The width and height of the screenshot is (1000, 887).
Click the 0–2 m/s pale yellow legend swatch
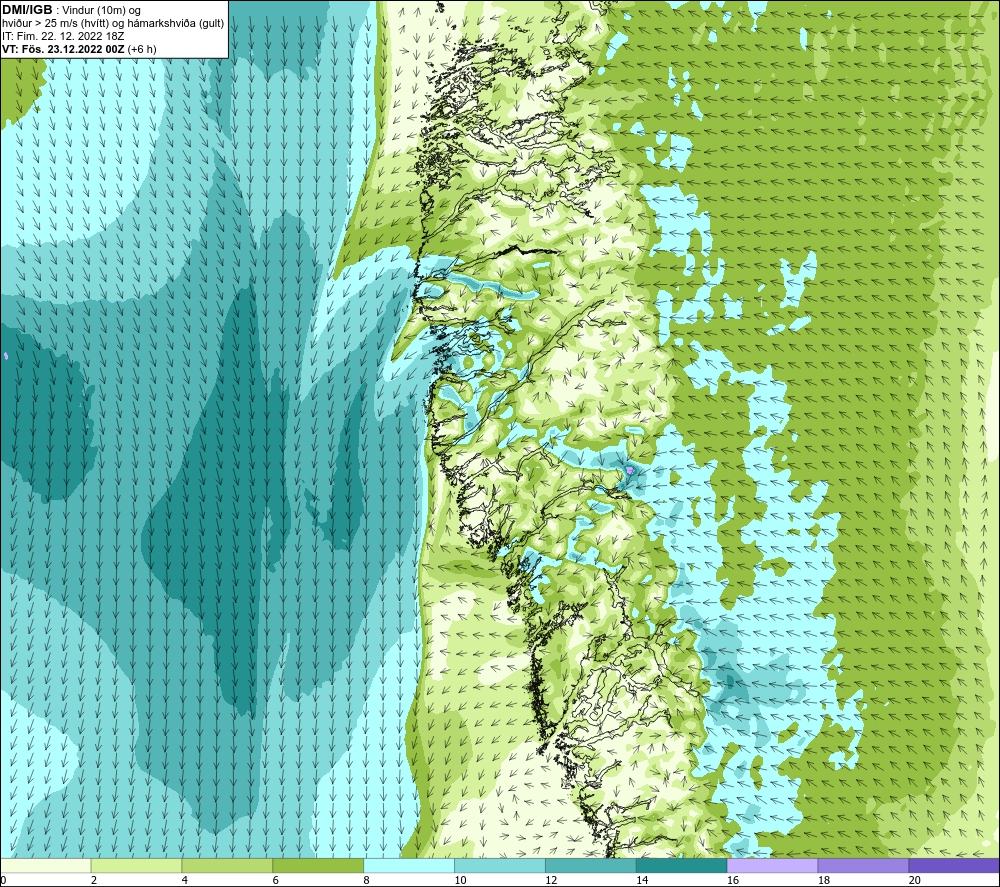tap(45, 866)
